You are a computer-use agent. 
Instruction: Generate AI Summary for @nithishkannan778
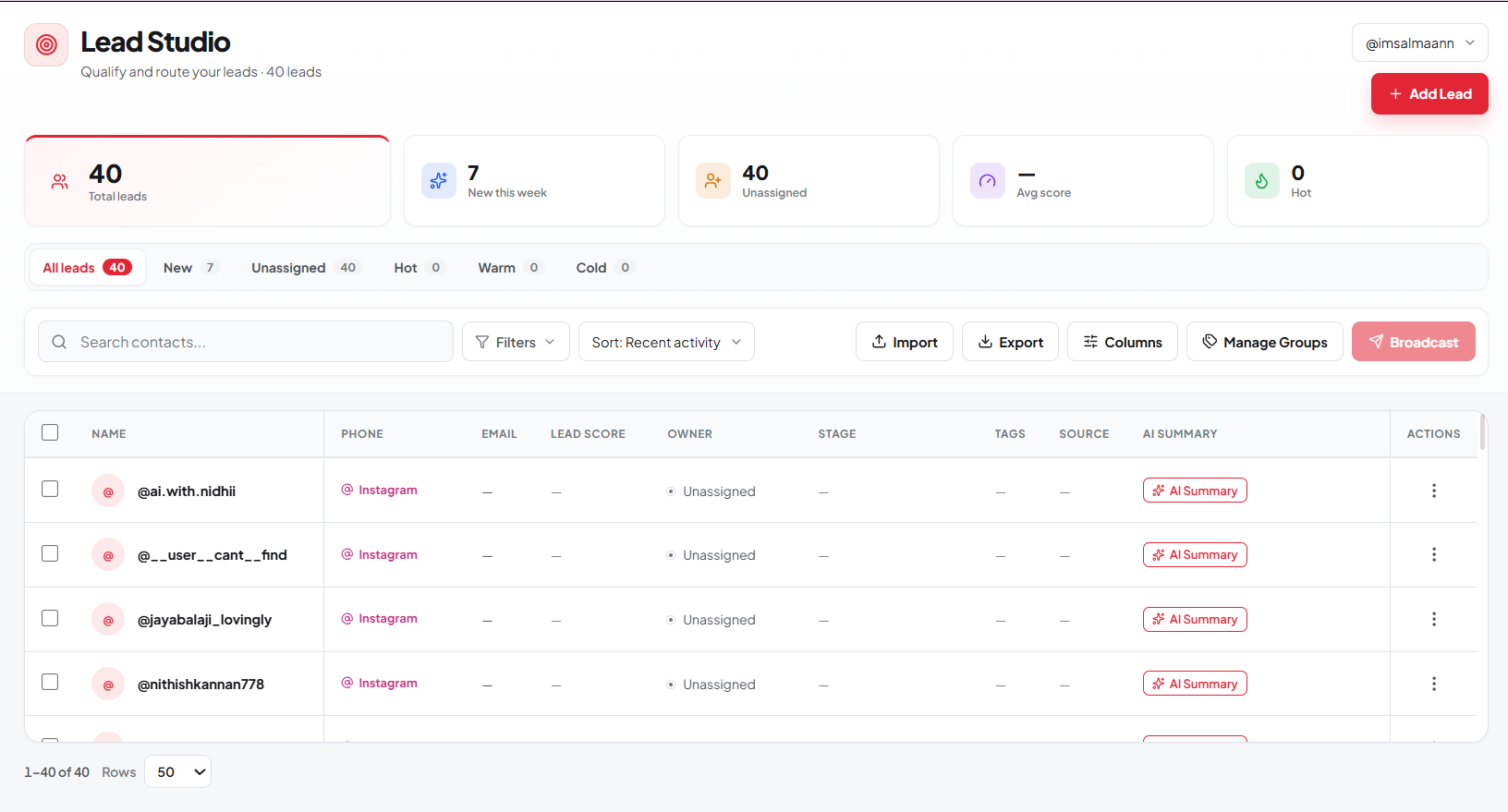[1195, 684]
